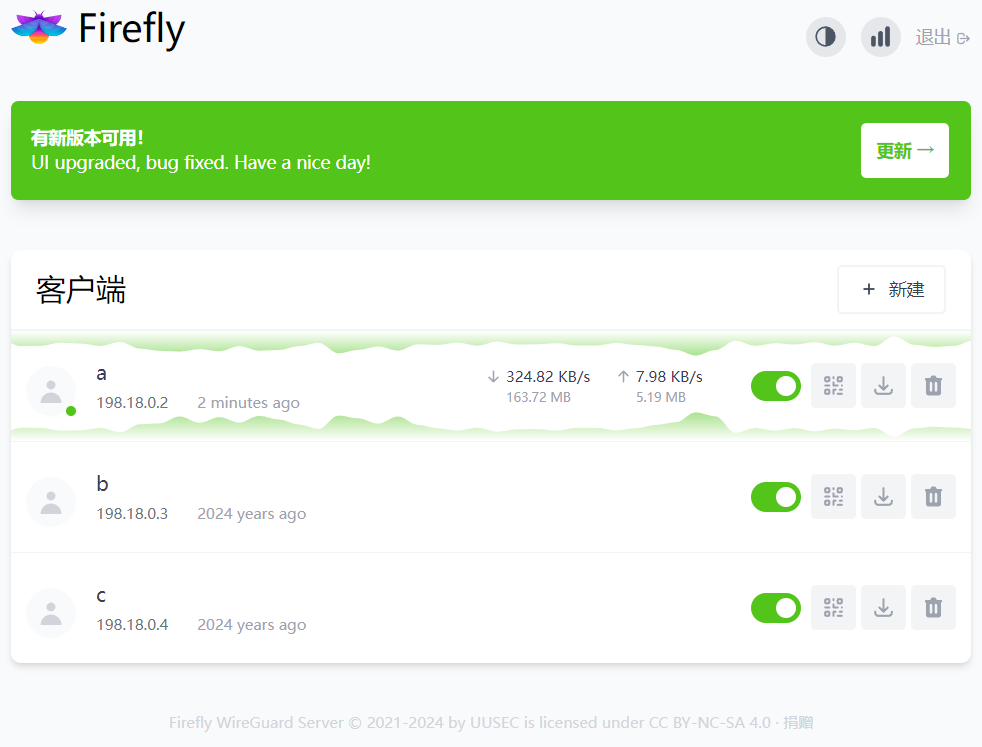Open the traffic statistics chart icon
The image size is (982, 747).
(880, 37)
